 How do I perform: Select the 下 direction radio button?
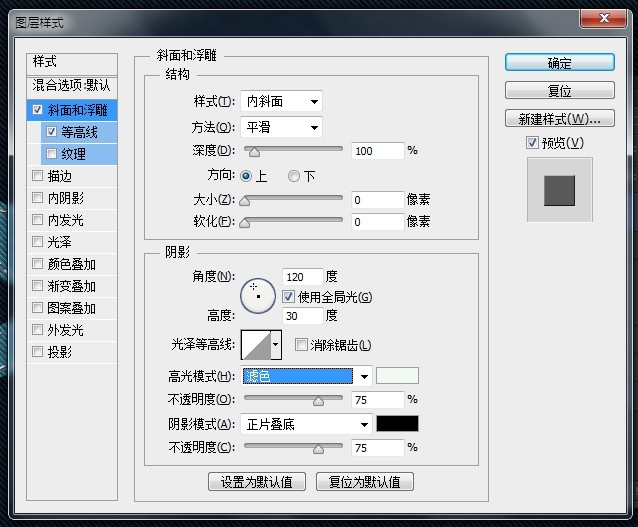pyautogui.click(x=294, y=176)
